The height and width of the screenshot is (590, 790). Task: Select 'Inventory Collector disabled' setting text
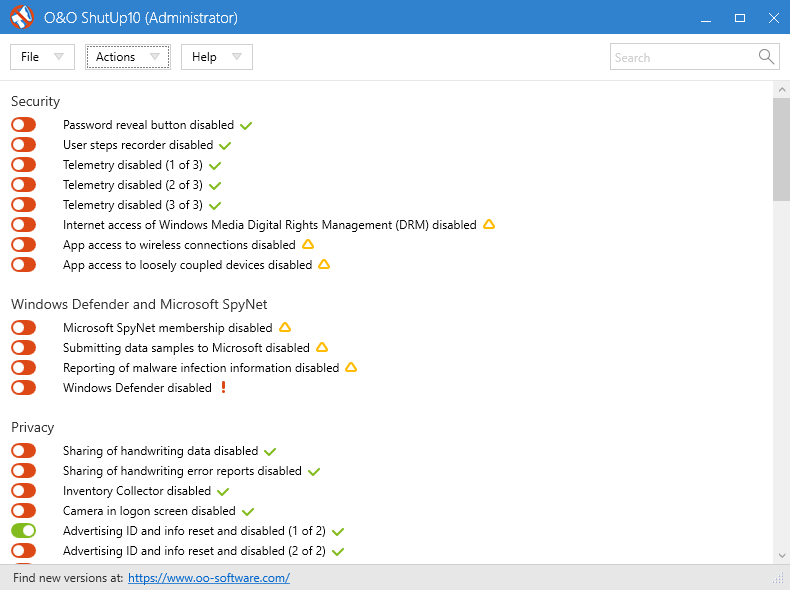point(137,491)
